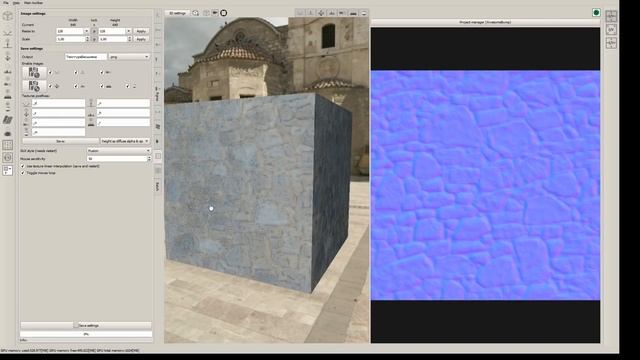Click the bold circle icon in 3D toolbar

pos(224,13)
